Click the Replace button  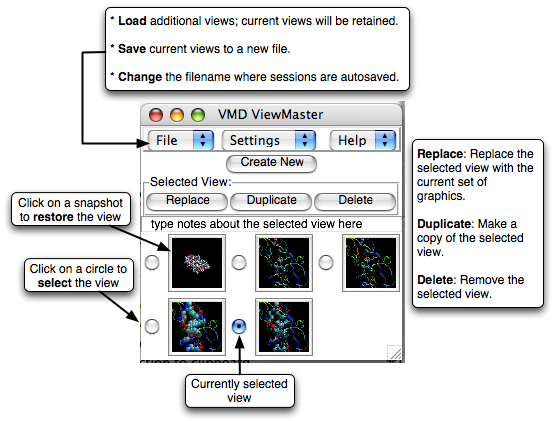187,201
